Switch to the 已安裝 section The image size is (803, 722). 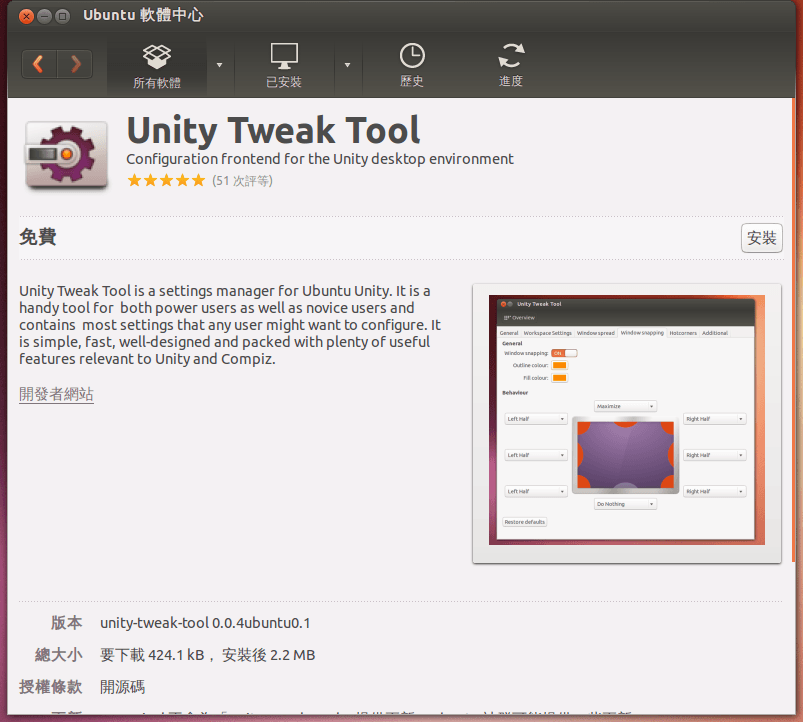click(283, 64)
